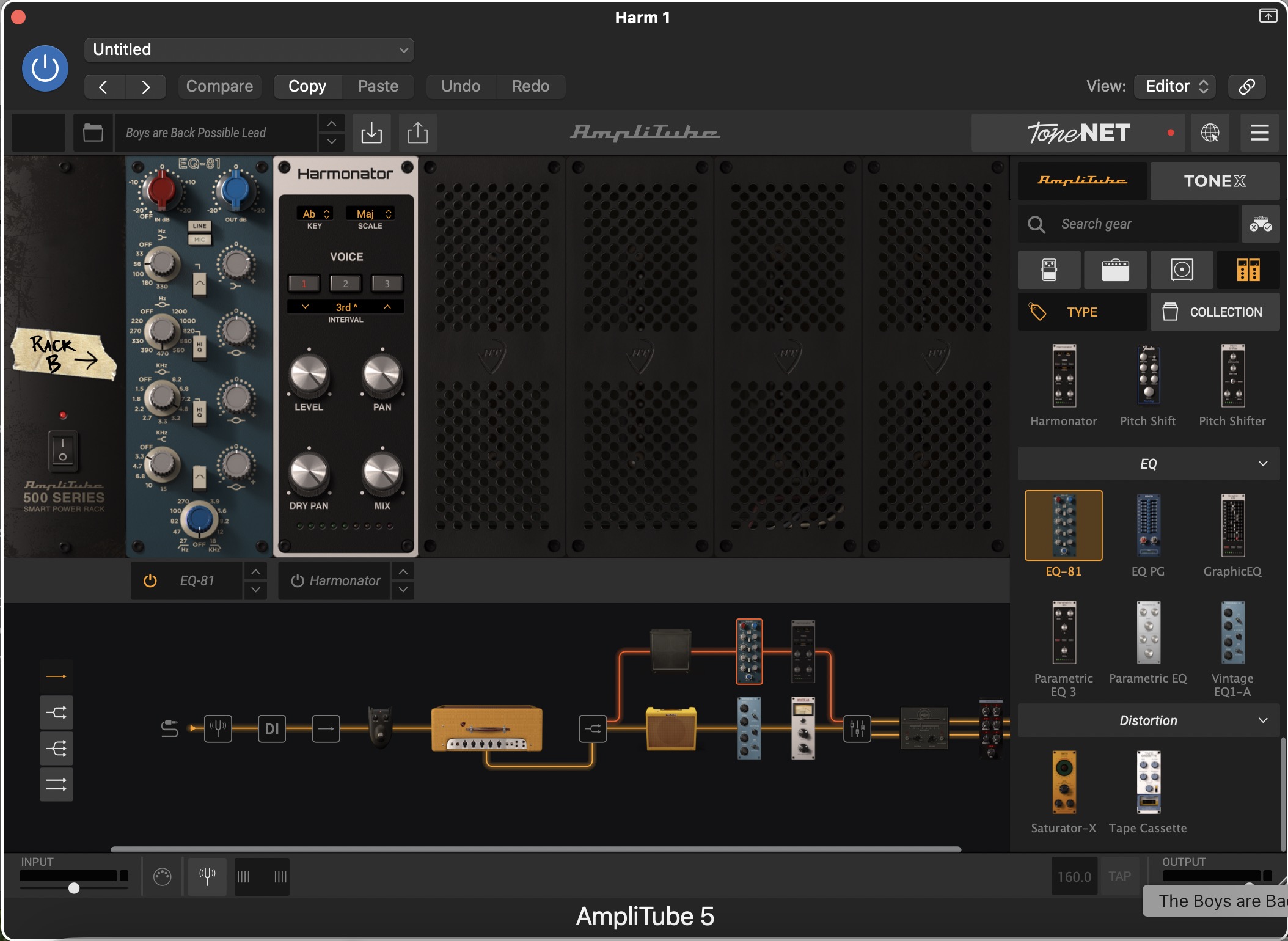Image resolution: width=1288 pixels, height=941 pixels.
Task: Click the search magnifier icon
Action: [1036, 224]
